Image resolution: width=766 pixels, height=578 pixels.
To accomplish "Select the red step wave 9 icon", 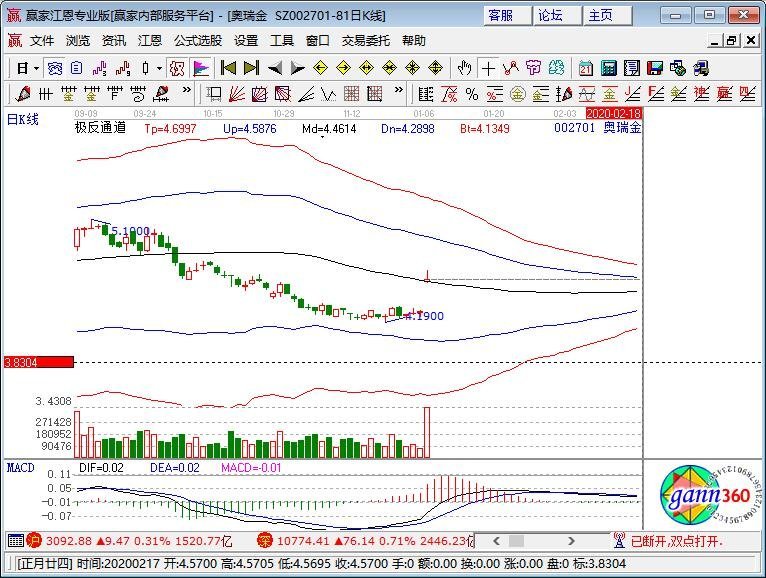I will point(123,68).
